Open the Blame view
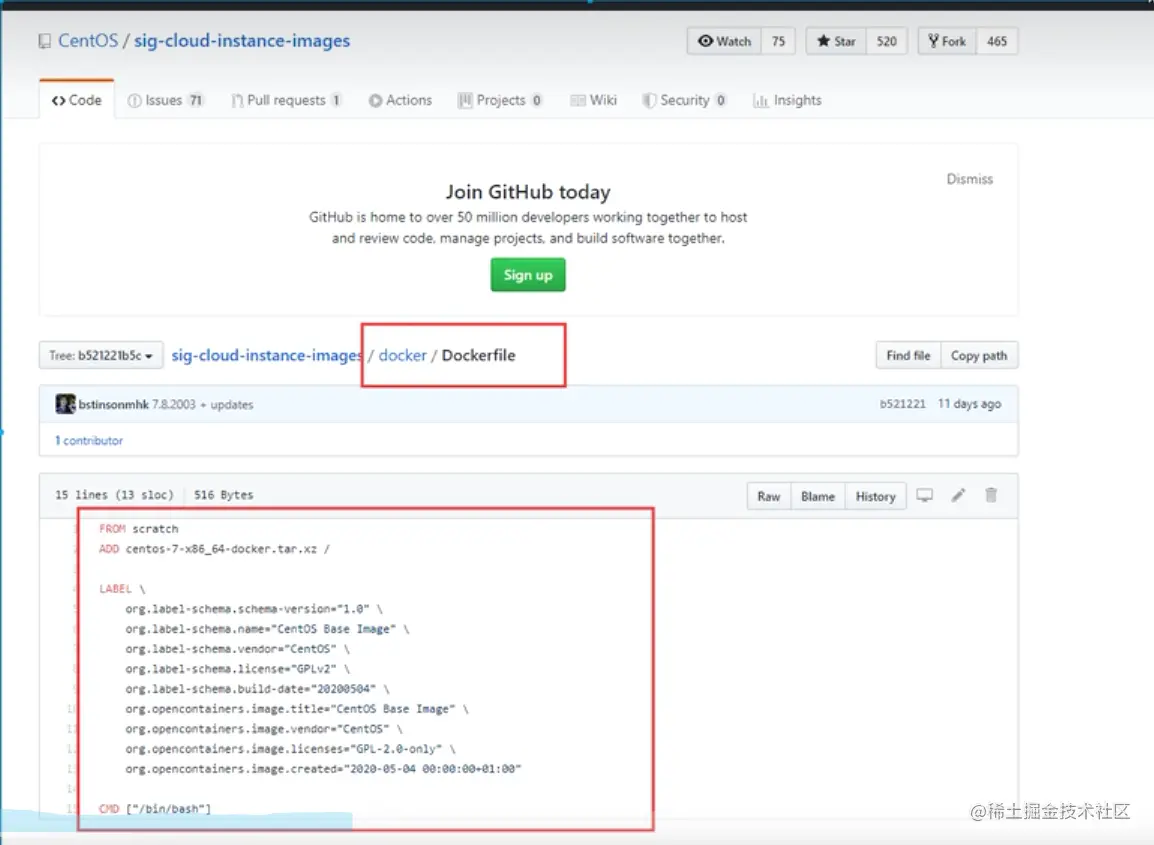The image size is (1154, 845). [818, 496]
